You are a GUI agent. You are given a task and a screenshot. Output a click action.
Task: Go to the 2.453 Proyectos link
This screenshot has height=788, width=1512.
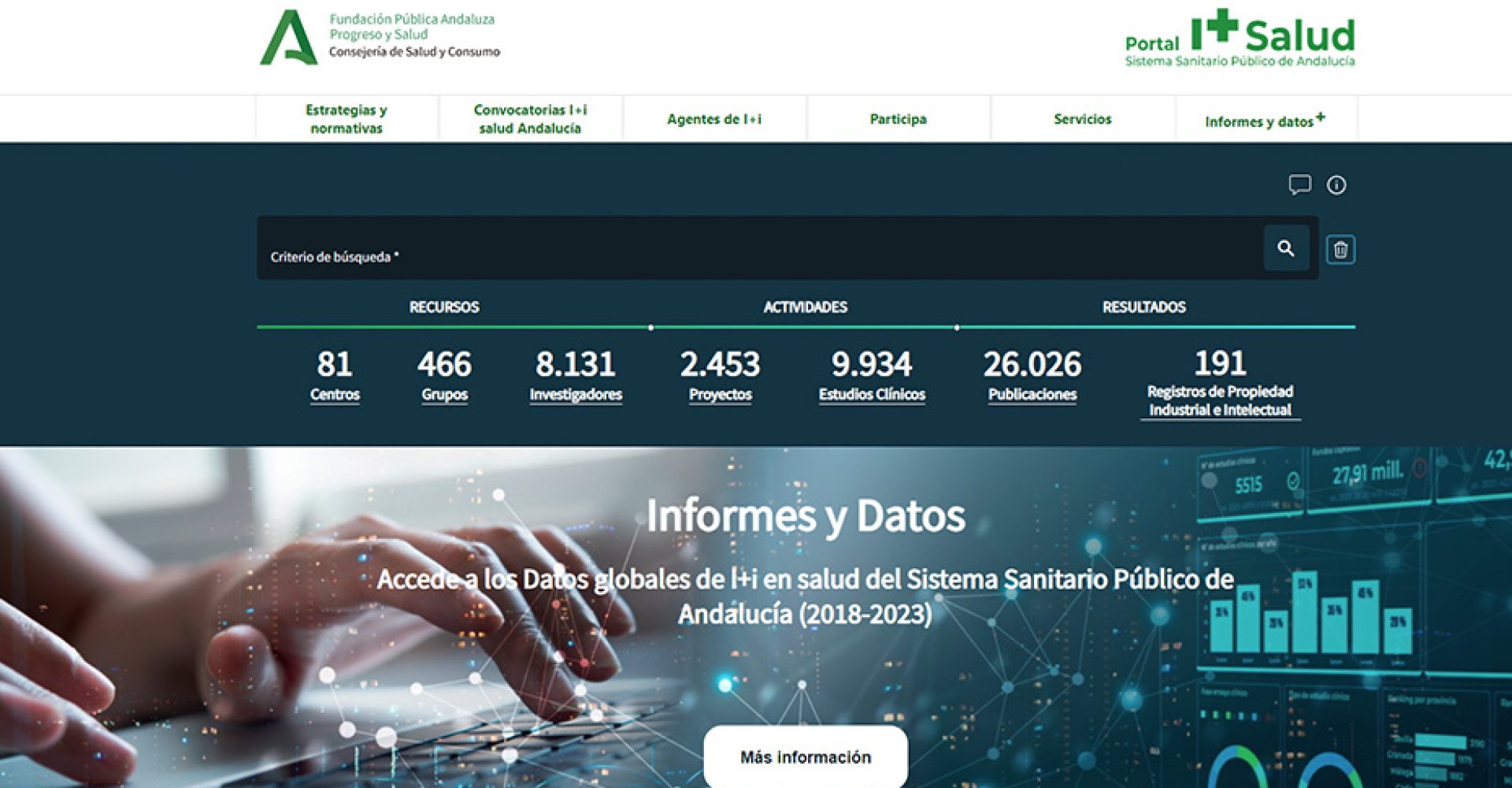coord(720,376)
